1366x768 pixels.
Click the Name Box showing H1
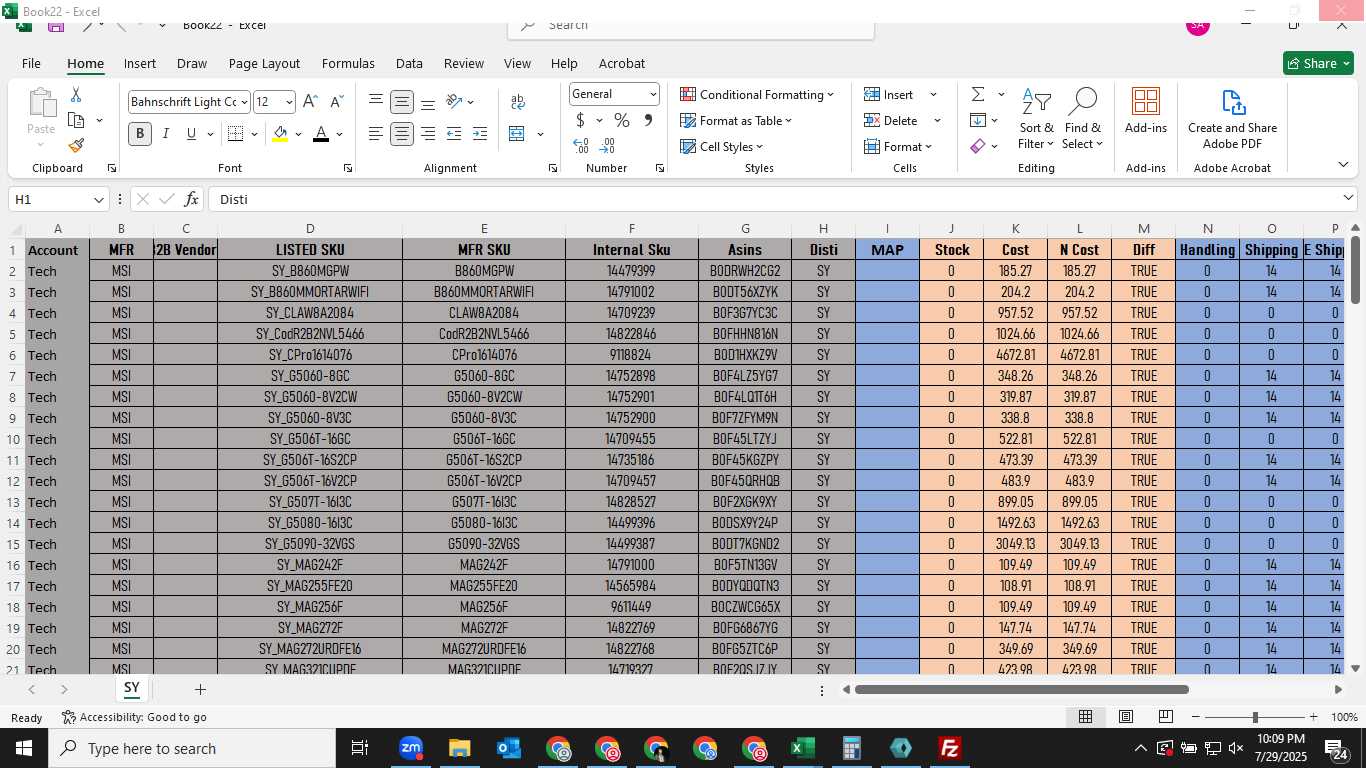pyautogui.click(x=58, y=199)
